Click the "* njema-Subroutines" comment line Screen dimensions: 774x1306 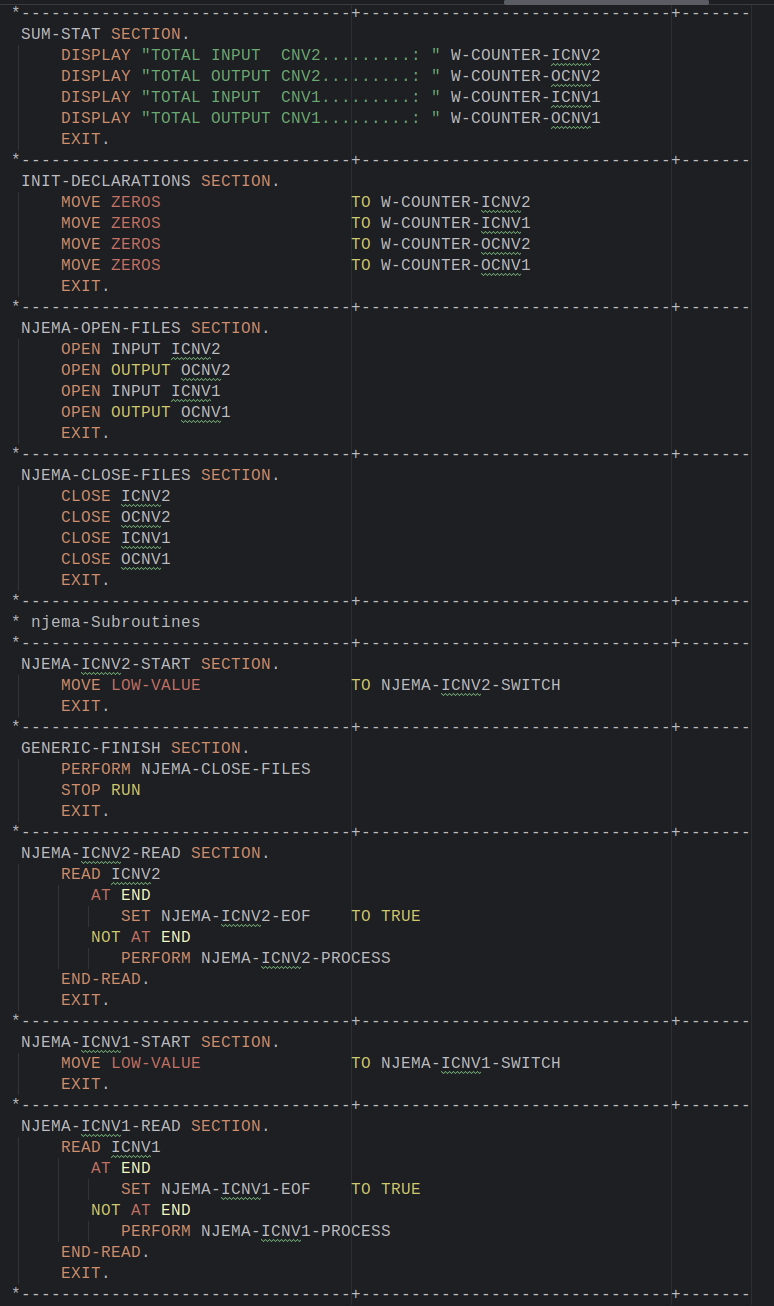tap(110, 622)
